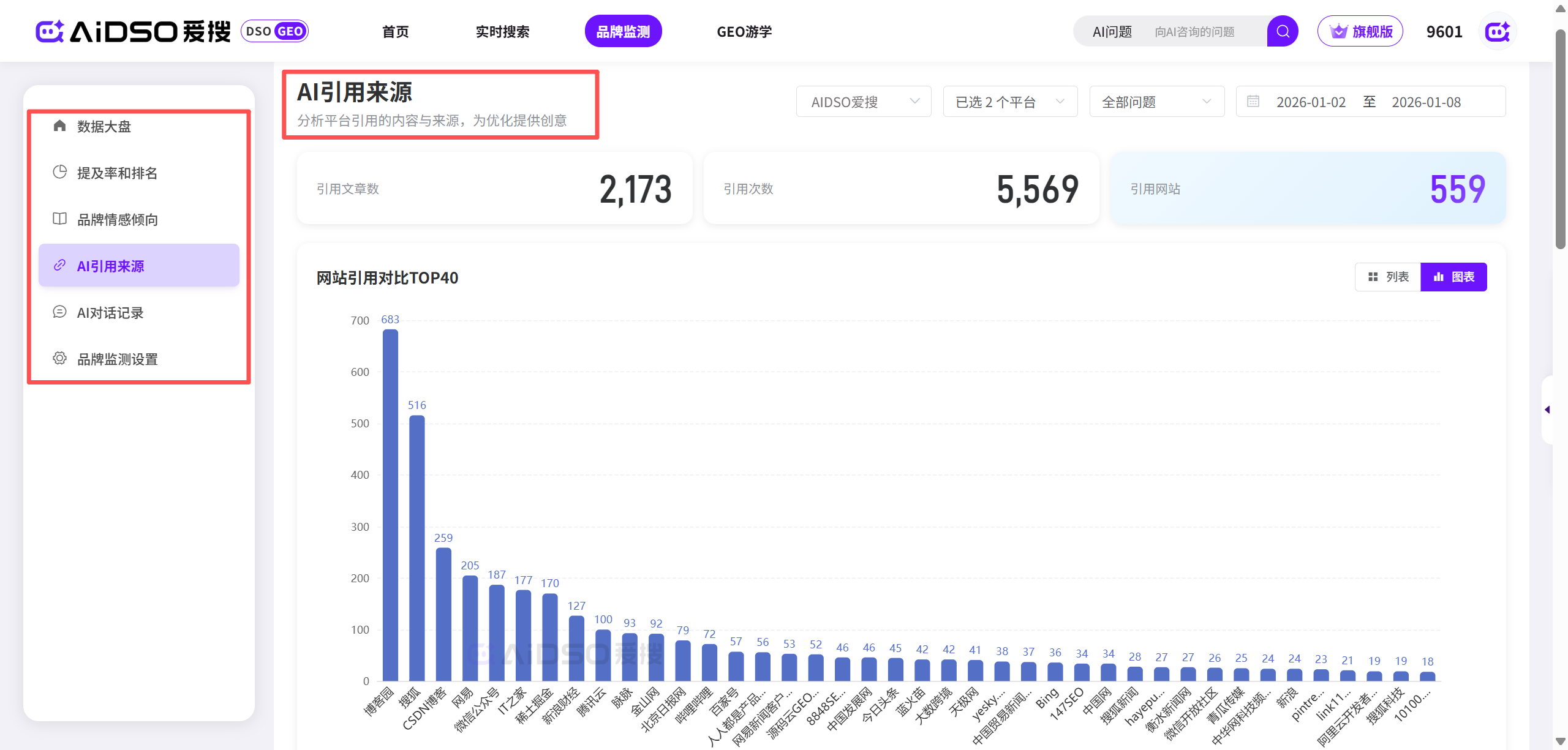Screen dimensions: 1568x750
Task: Click the book icon for 品牌情感倾向
Action: coord(59,219)
